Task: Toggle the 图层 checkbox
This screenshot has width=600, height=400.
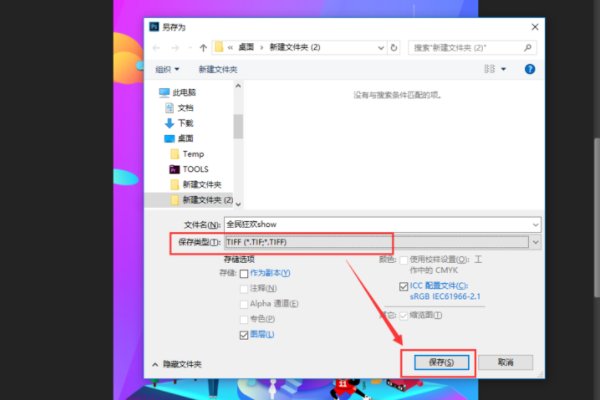Action: (x=244, y=335)
